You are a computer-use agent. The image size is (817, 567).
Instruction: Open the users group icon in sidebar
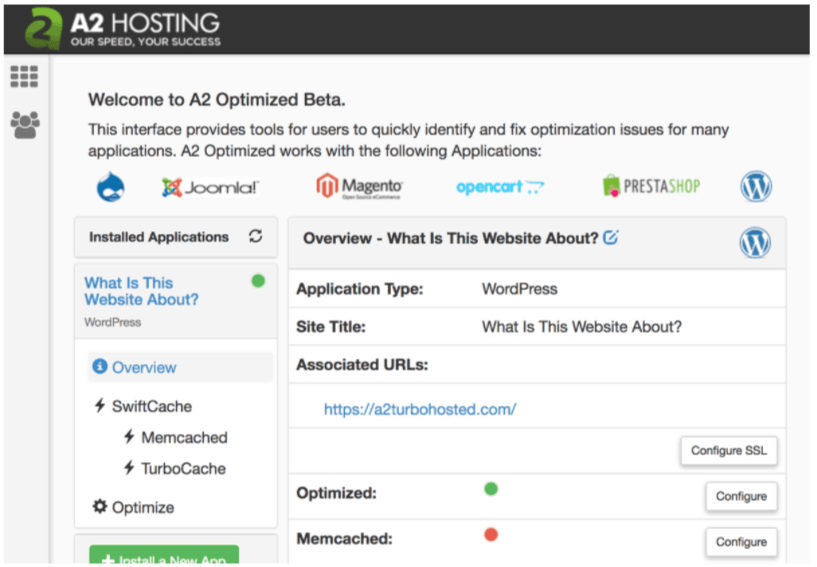[24, 125]
